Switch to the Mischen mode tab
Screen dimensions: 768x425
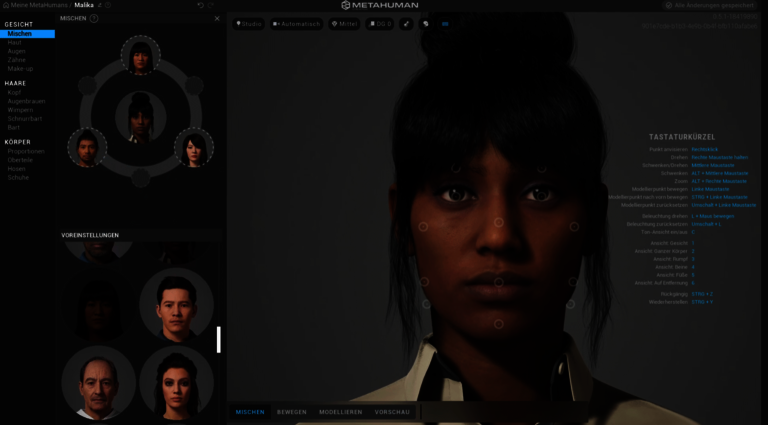point(250,412)
